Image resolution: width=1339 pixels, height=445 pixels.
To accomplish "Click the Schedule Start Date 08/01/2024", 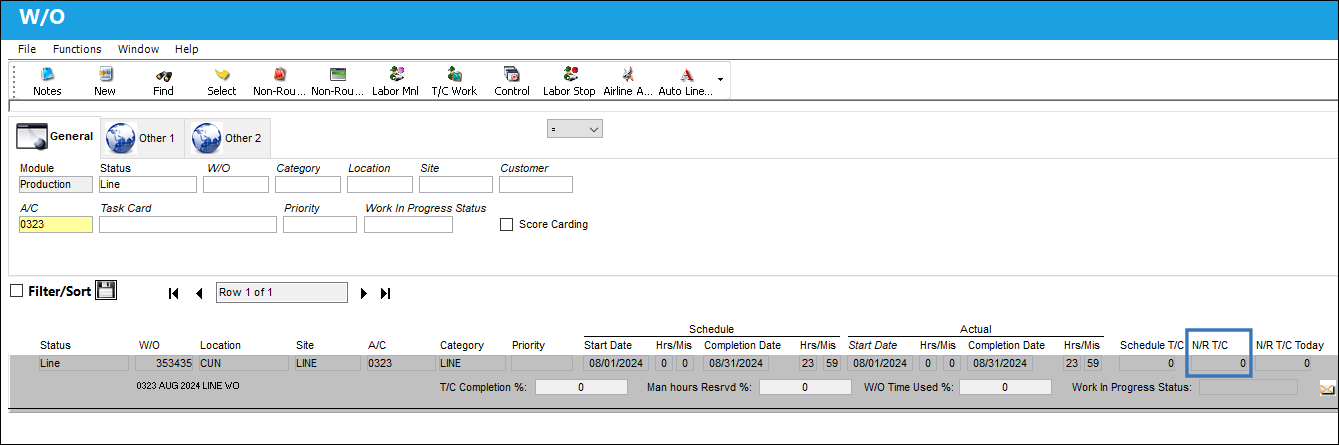I will (x=615, y=364).
